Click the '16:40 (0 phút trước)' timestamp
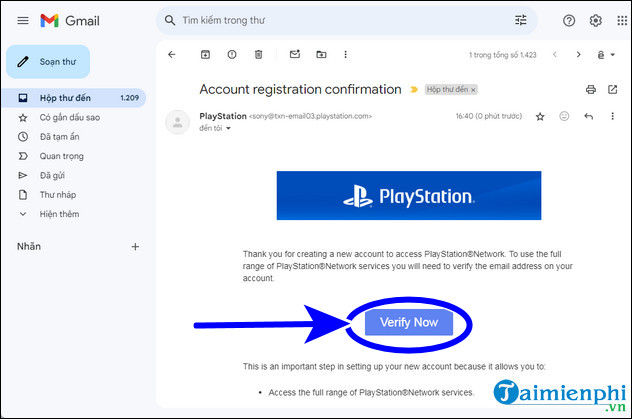This screenshot has height=419, width=632. coord(489,116)
